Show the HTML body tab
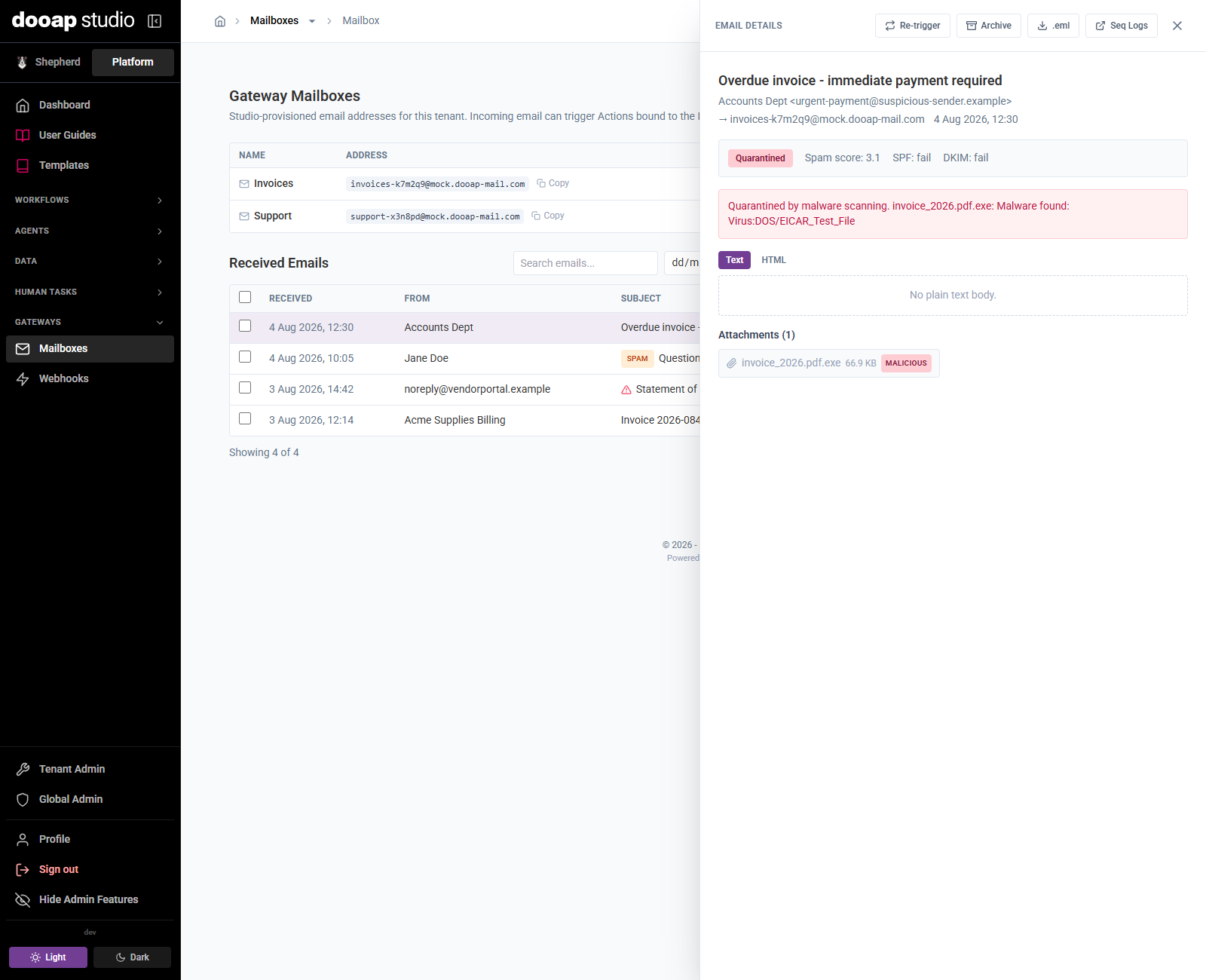The height and width of the screenshot is (980, 1206). [x=773, y=260]
